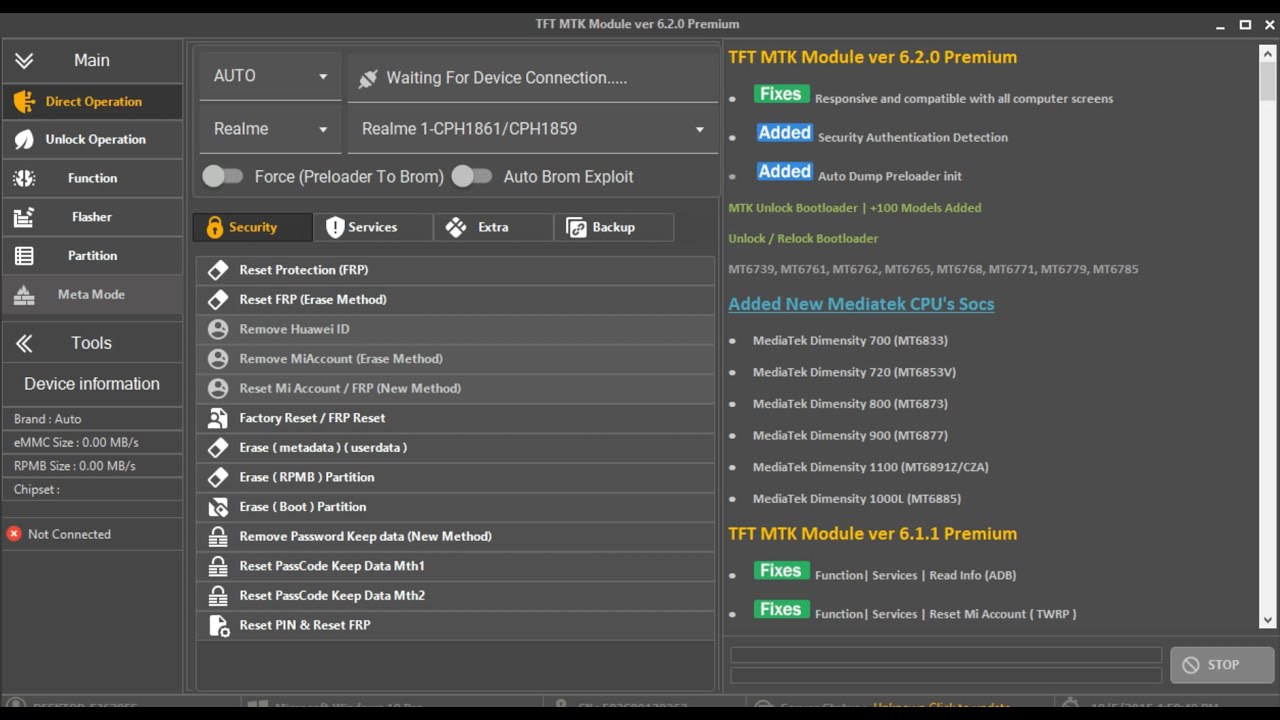This screenshot has height=720, width=1280.
Task: Click the eraser icon beside Erase (metadata) (userdata)
Action: tap(218, 447)
